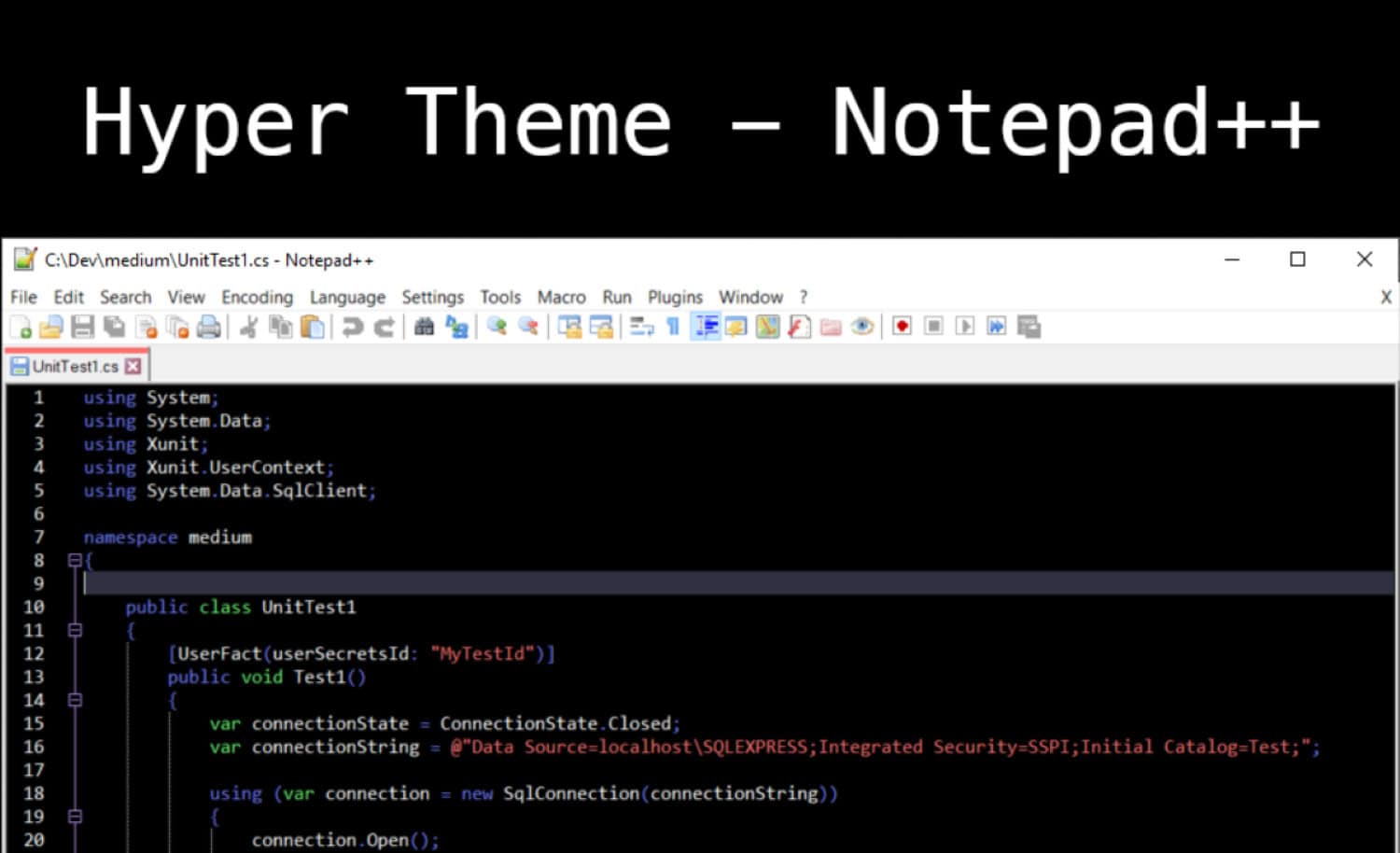Click the string "MyTestId" on line 12

tap(483, 653)
